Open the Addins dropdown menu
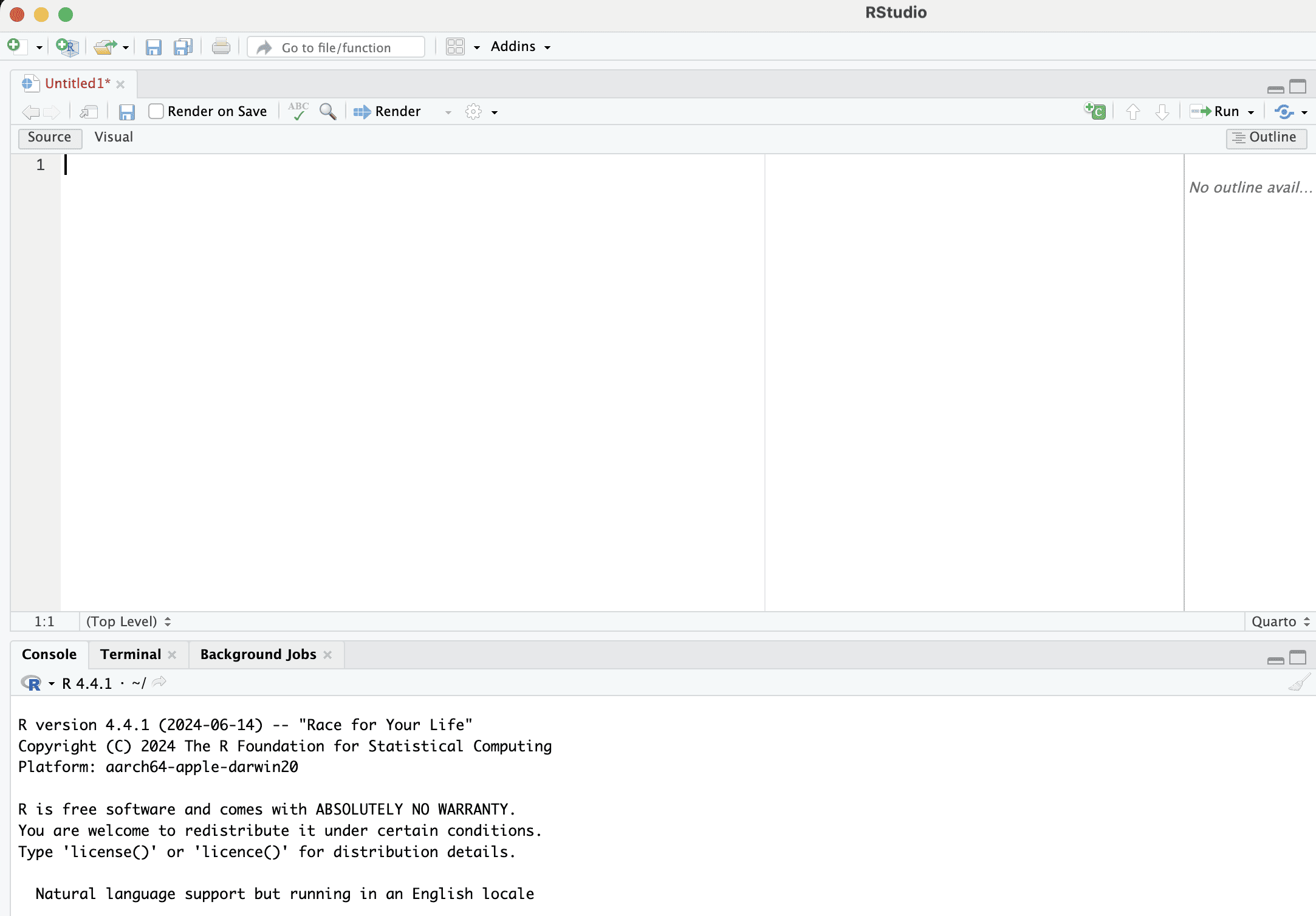This screenshot has height=916, width=1316. point(520,47)
